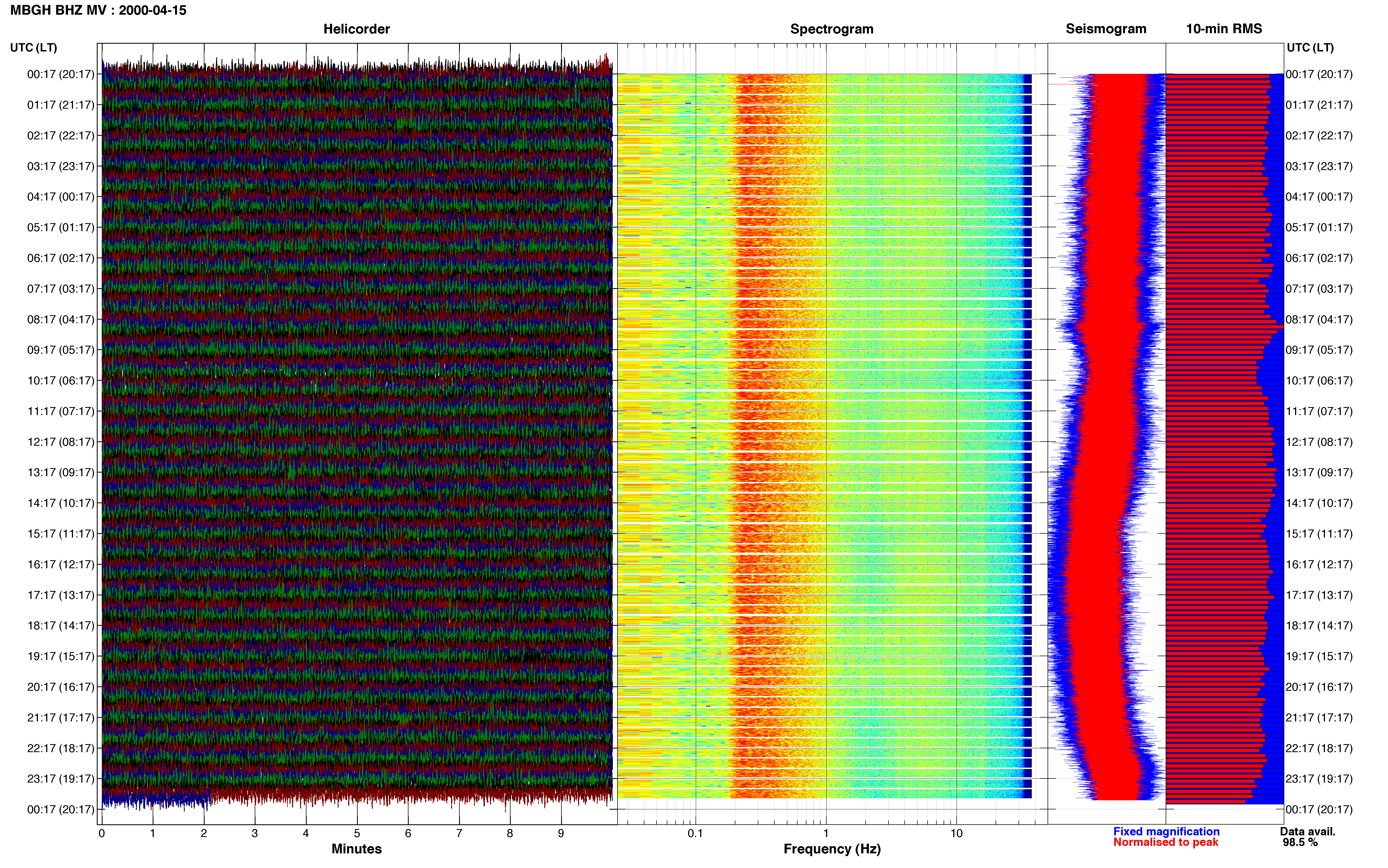Screen dimensions: 1388x868
Task: Click left time label '04:17 (00:17)'
Action: point(61,197)
